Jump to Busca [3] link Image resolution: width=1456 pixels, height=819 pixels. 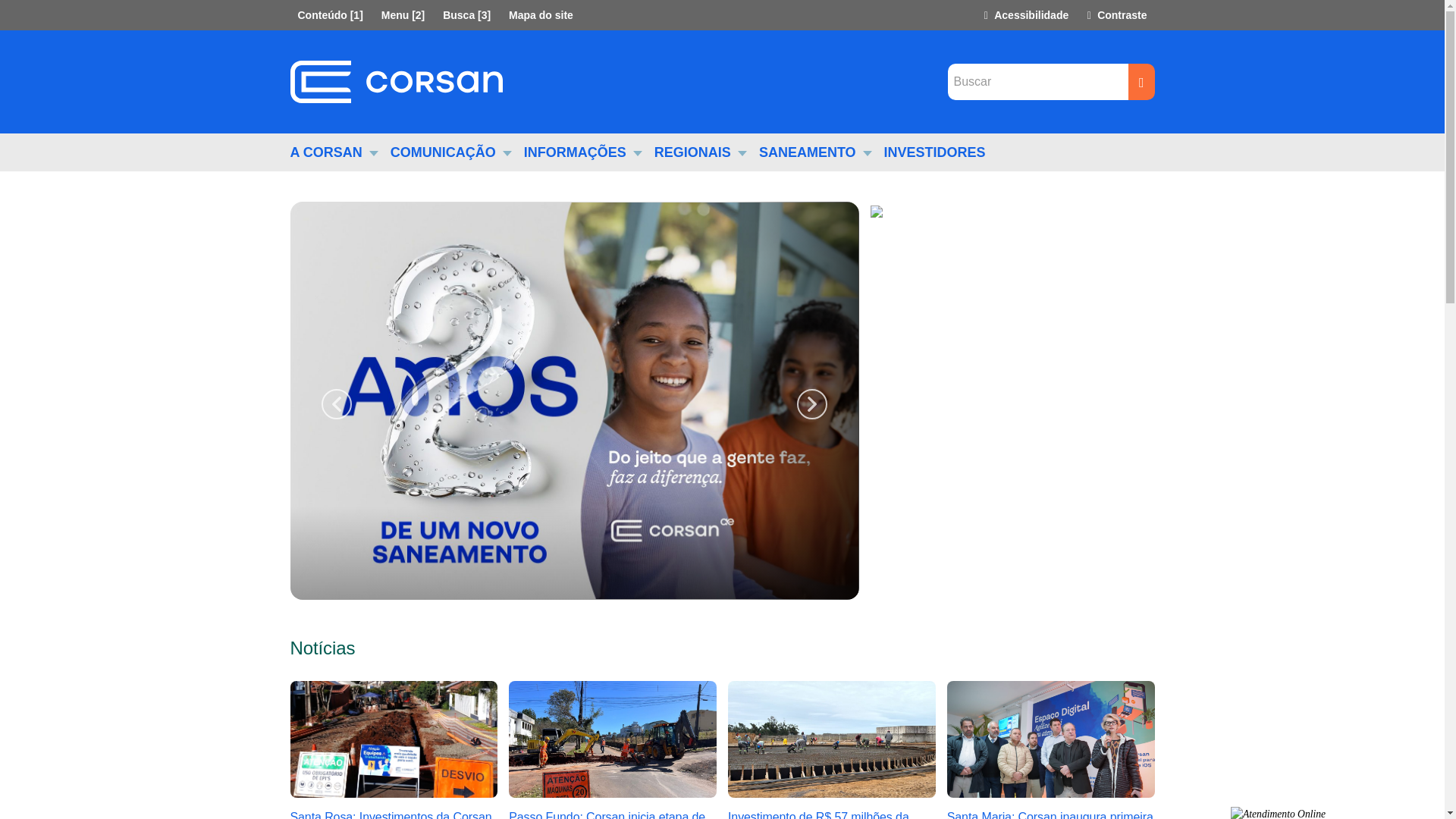[x=466, y=15]
